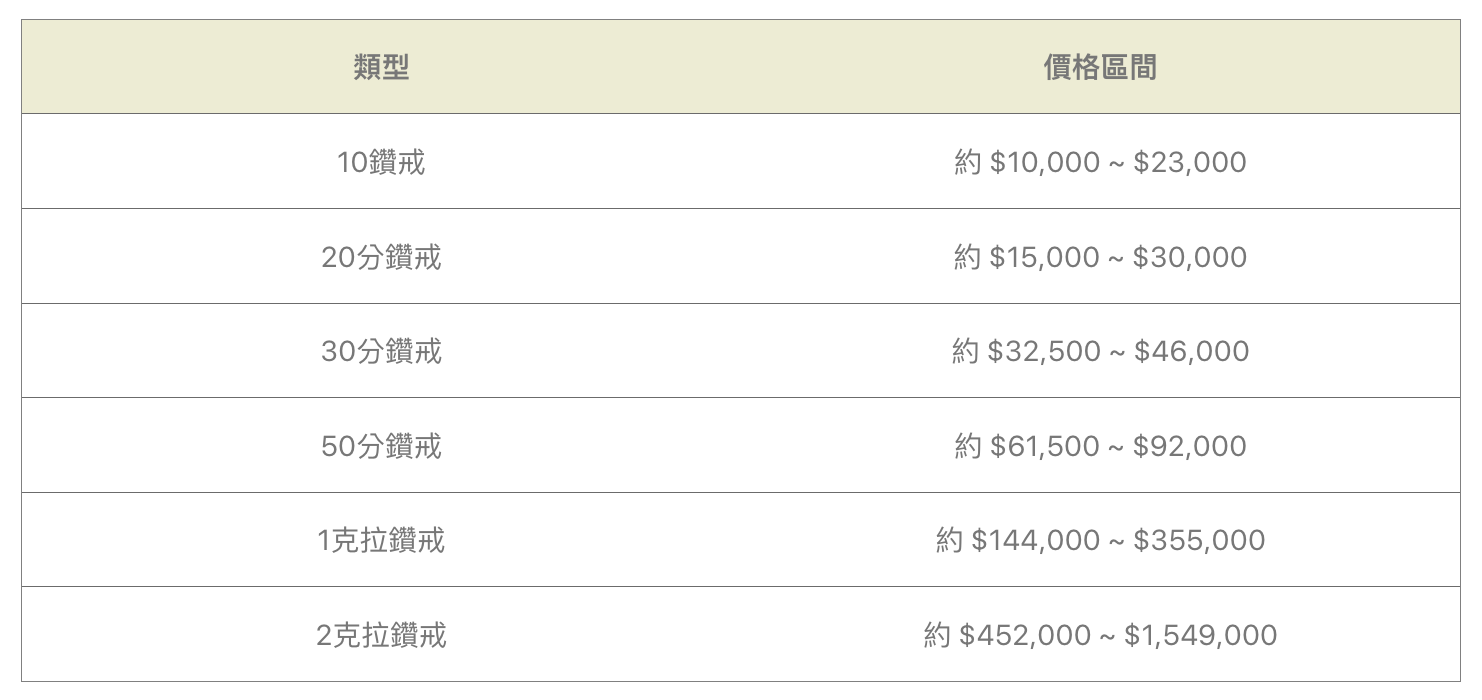Select the 50分鑽戒 type cell
Image resolution: width=1482 pixels, height=700 pixels.
tap(381, 446)
